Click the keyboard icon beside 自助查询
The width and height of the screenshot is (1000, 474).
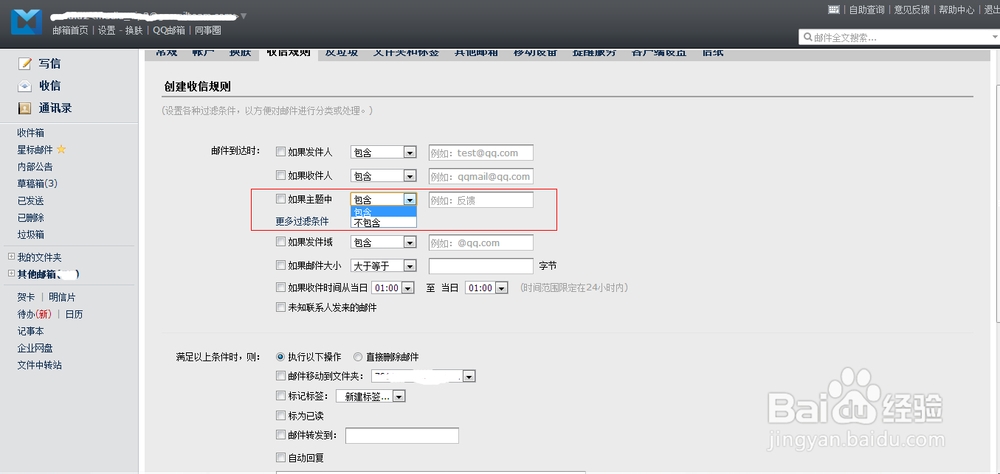coord(834,9)
